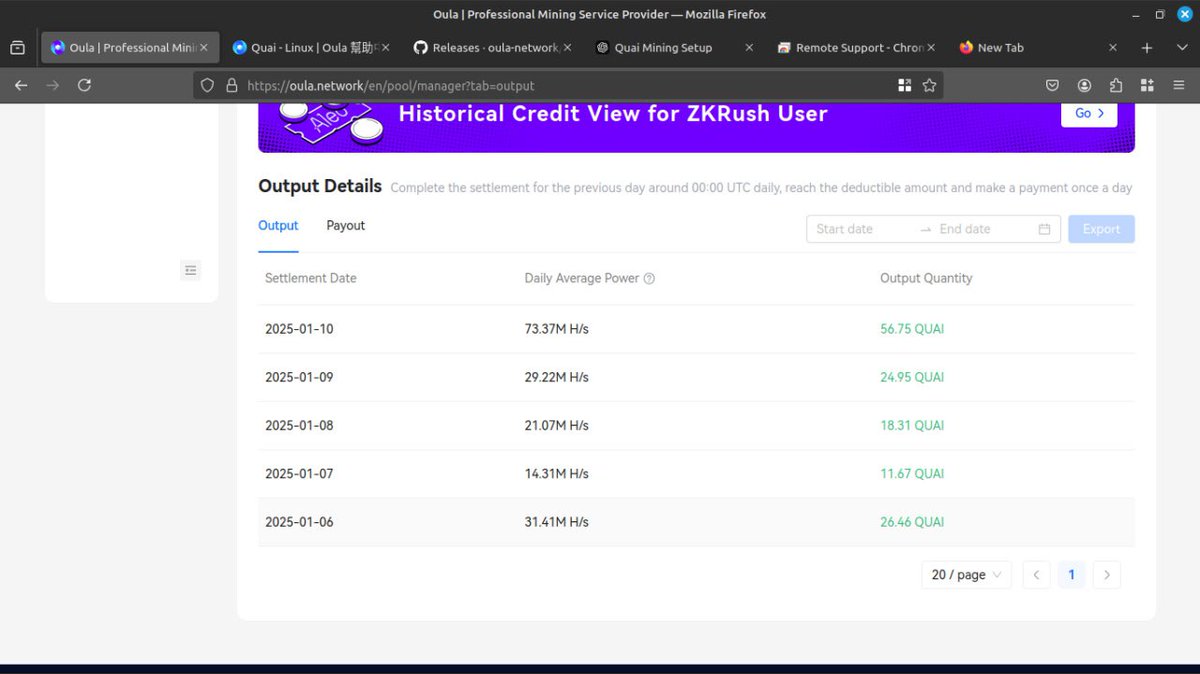
Task: Open the QR code grid icon in address bar
Action: (904, 86)
